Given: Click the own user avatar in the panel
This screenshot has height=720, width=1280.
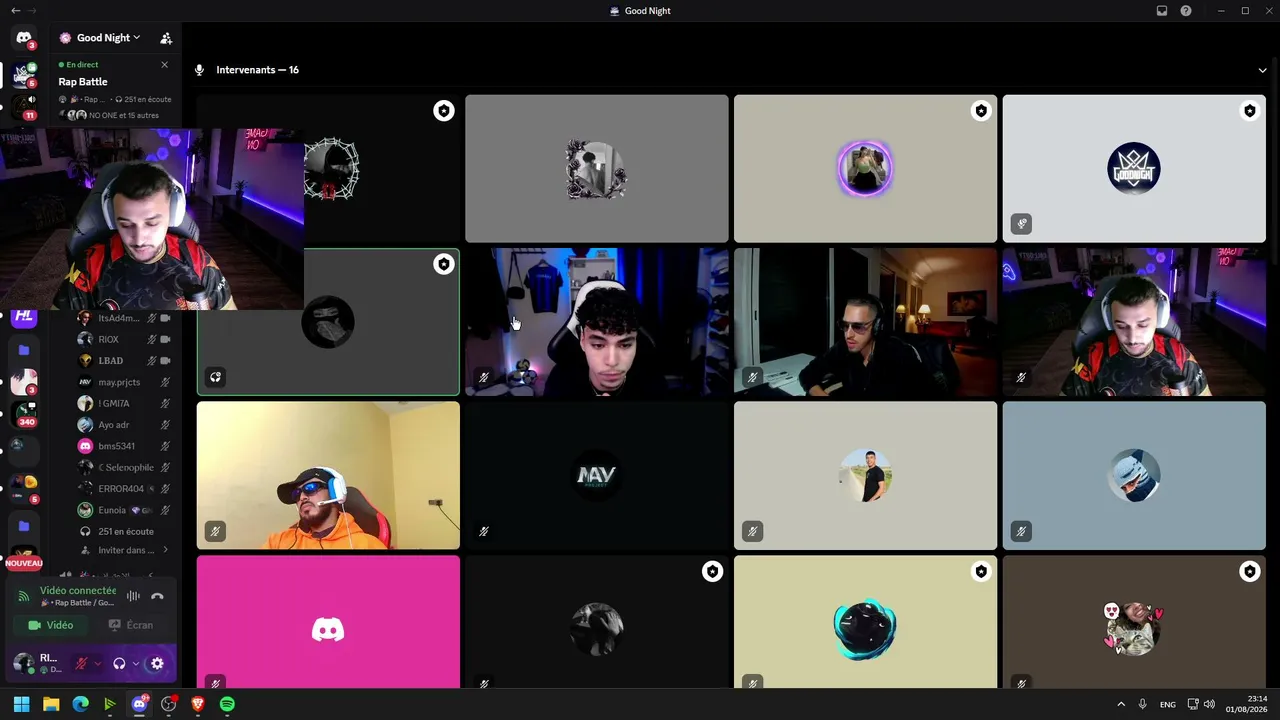Looking at the screenshot, I should click(x=23, y=663).
